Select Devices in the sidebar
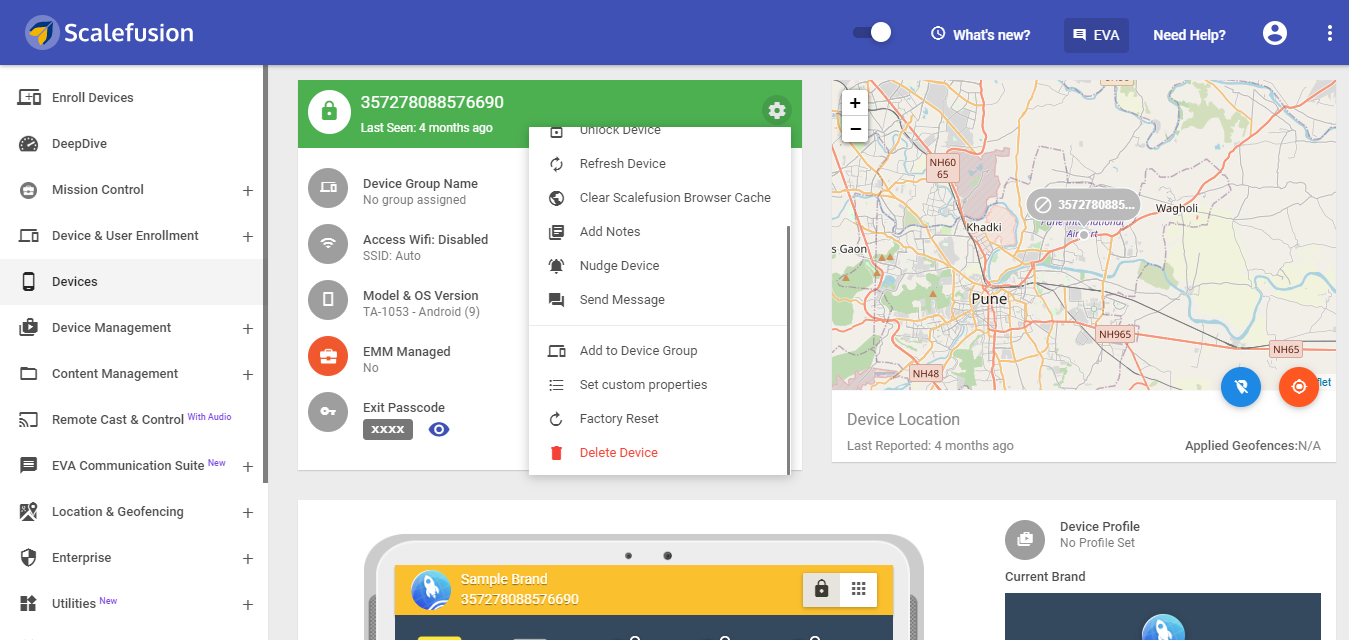 click(x=133, y=282)
